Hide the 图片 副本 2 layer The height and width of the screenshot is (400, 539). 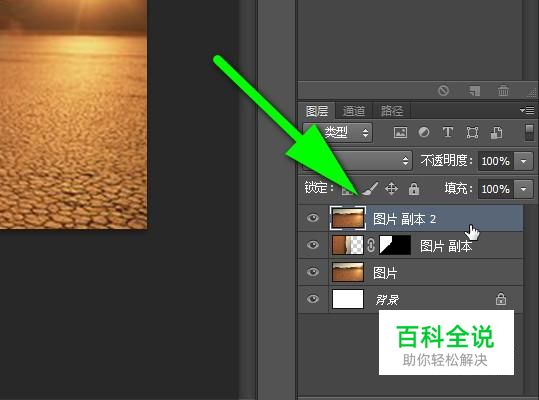(x=313, y=218)
